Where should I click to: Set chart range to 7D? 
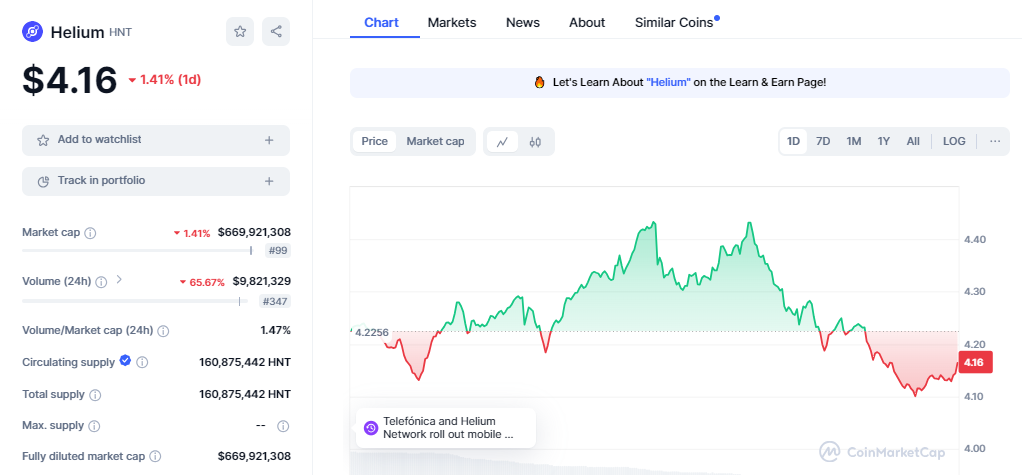click(823, 141)
